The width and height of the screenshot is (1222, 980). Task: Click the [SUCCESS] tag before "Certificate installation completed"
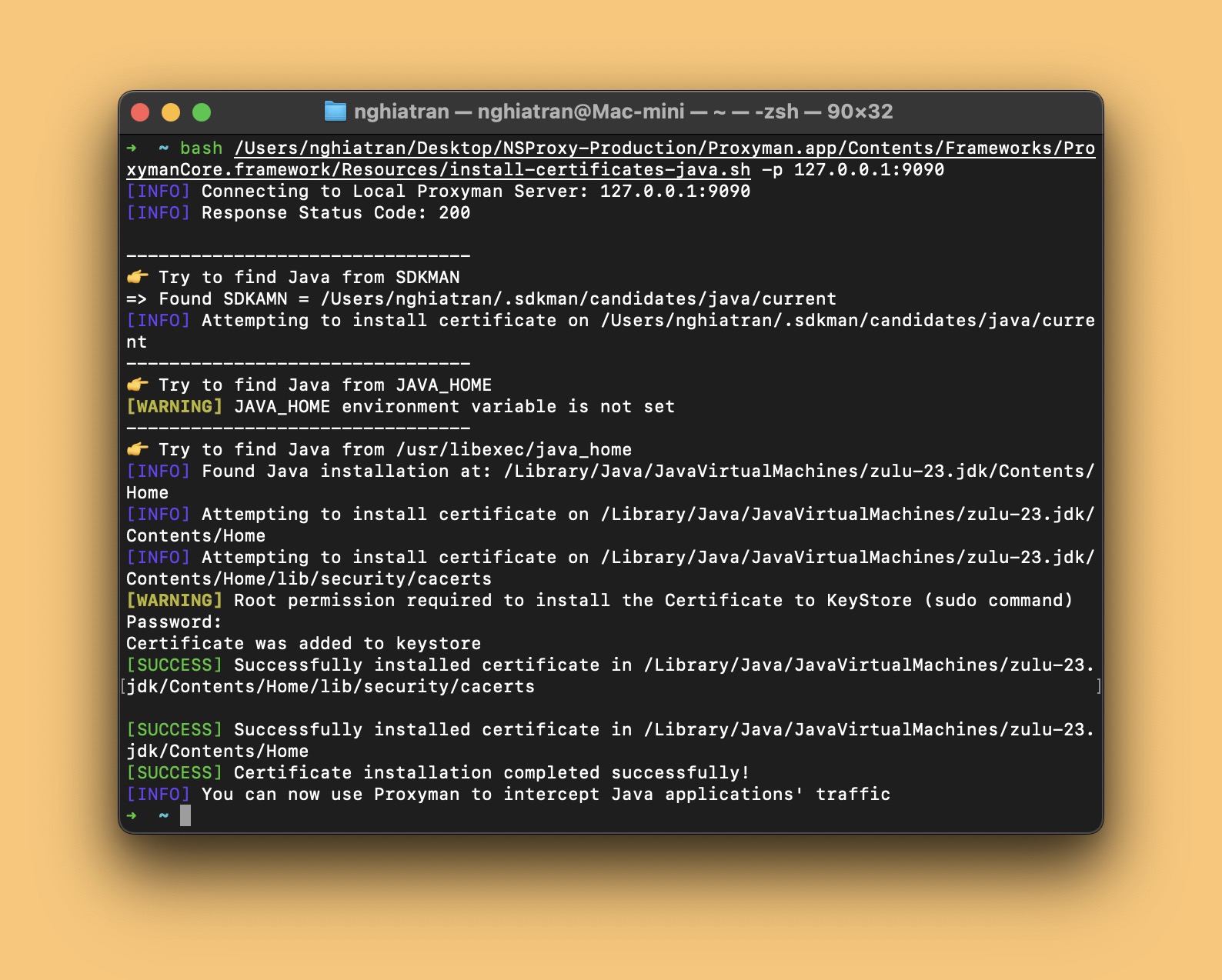(175, 772)
